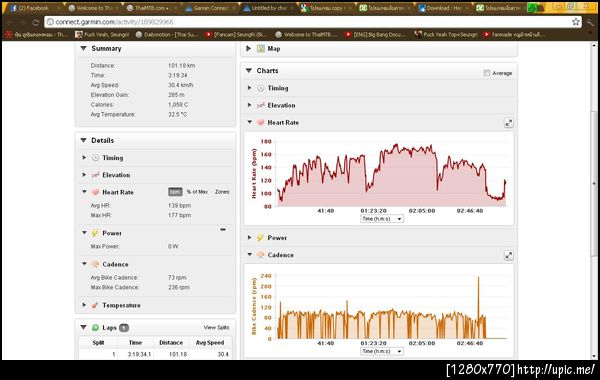Screen dimensions: 600x380
Task: Click the Cadence icon in Charts panel
Action: [x=261, y=255]
